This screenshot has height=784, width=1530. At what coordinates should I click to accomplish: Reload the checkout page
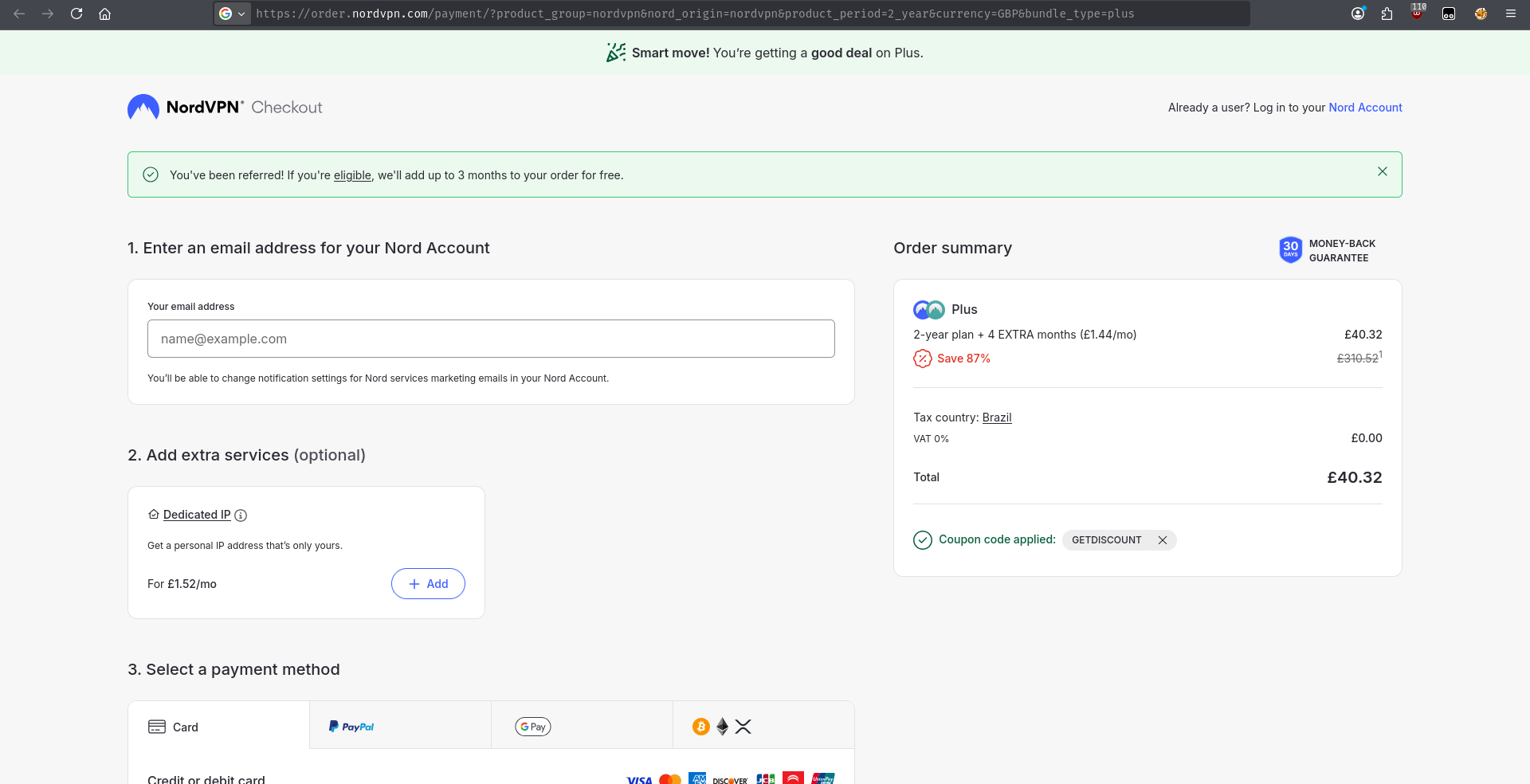click(76, 14)
